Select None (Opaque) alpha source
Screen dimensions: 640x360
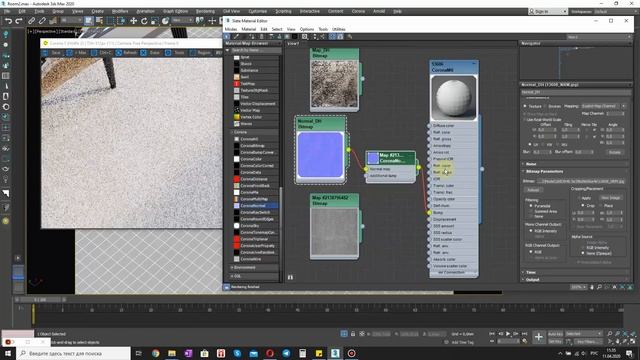click(x=583, y=253)
